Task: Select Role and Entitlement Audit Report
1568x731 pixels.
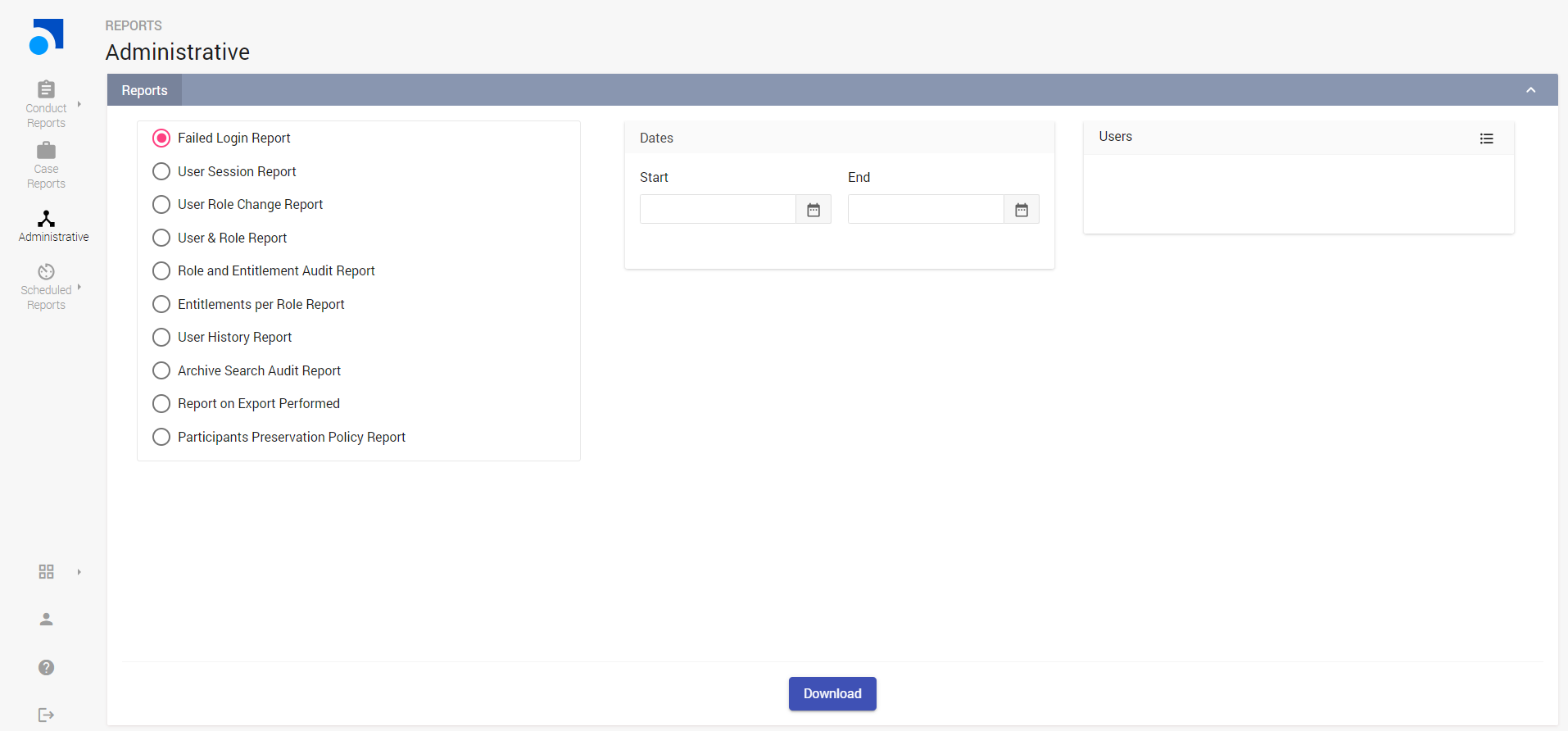Action: click(264, 270)
